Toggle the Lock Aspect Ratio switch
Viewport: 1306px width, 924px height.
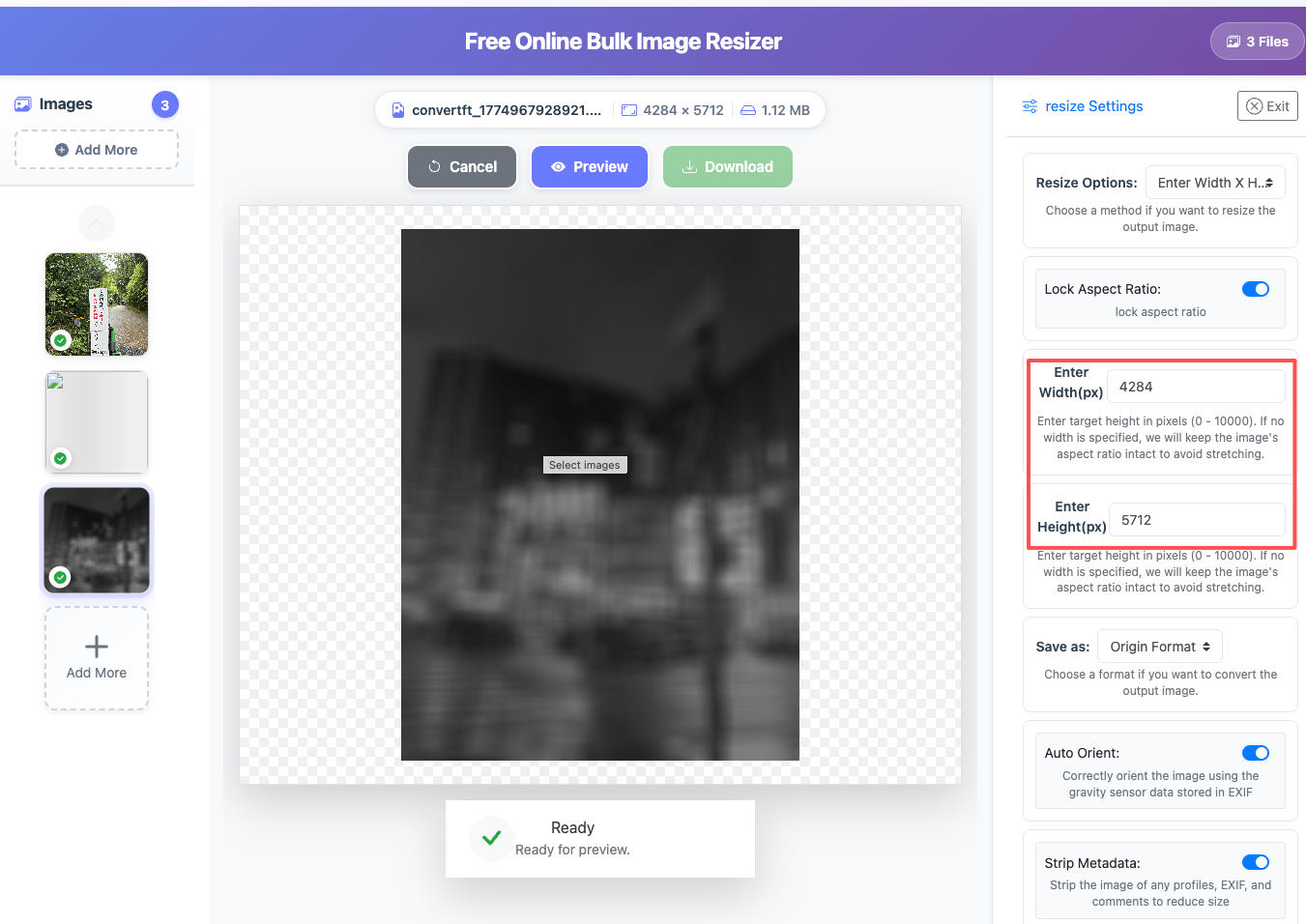(x=1256, y=289)
